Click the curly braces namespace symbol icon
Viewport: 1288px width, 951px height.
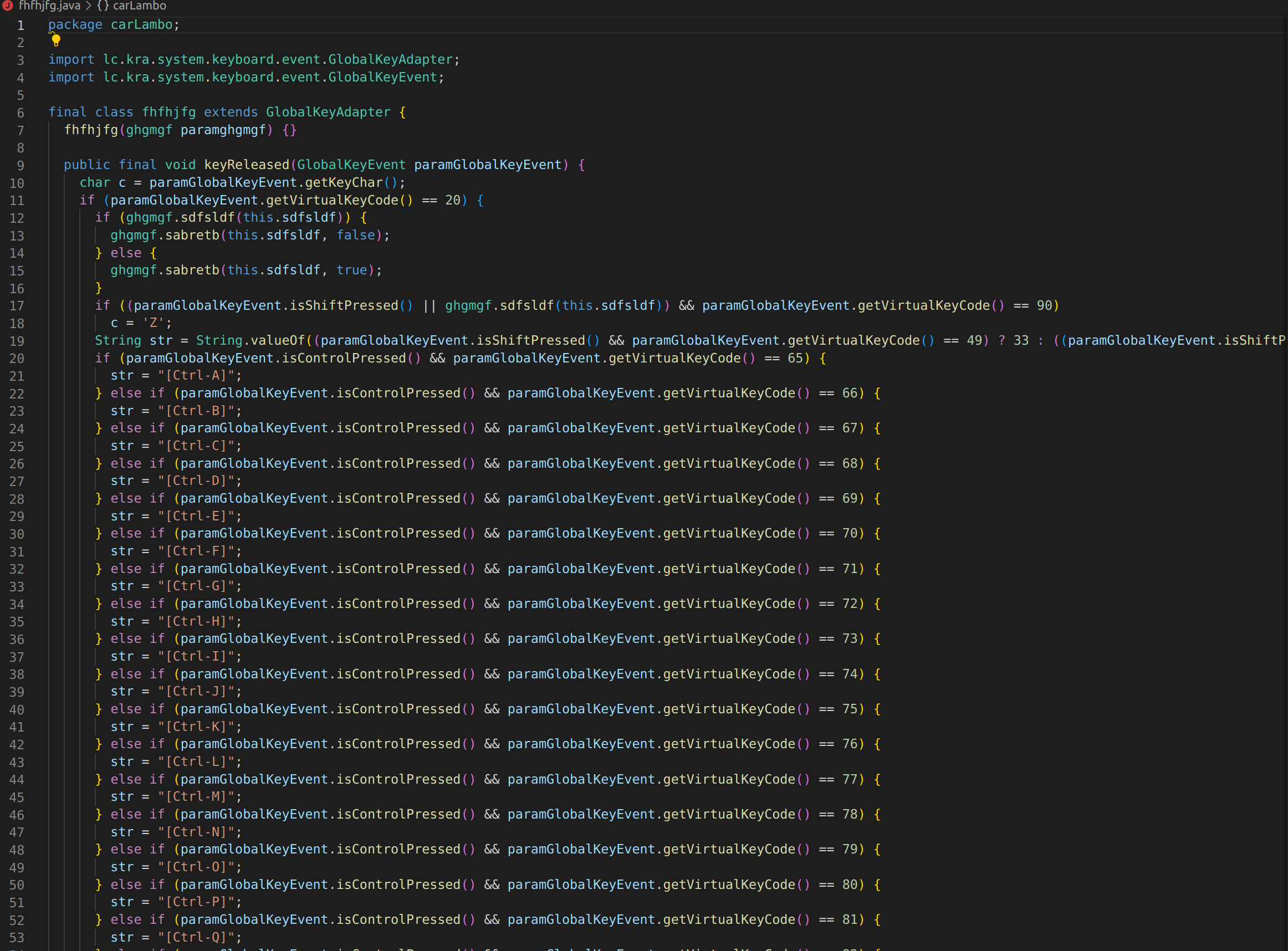click(103, 6)
